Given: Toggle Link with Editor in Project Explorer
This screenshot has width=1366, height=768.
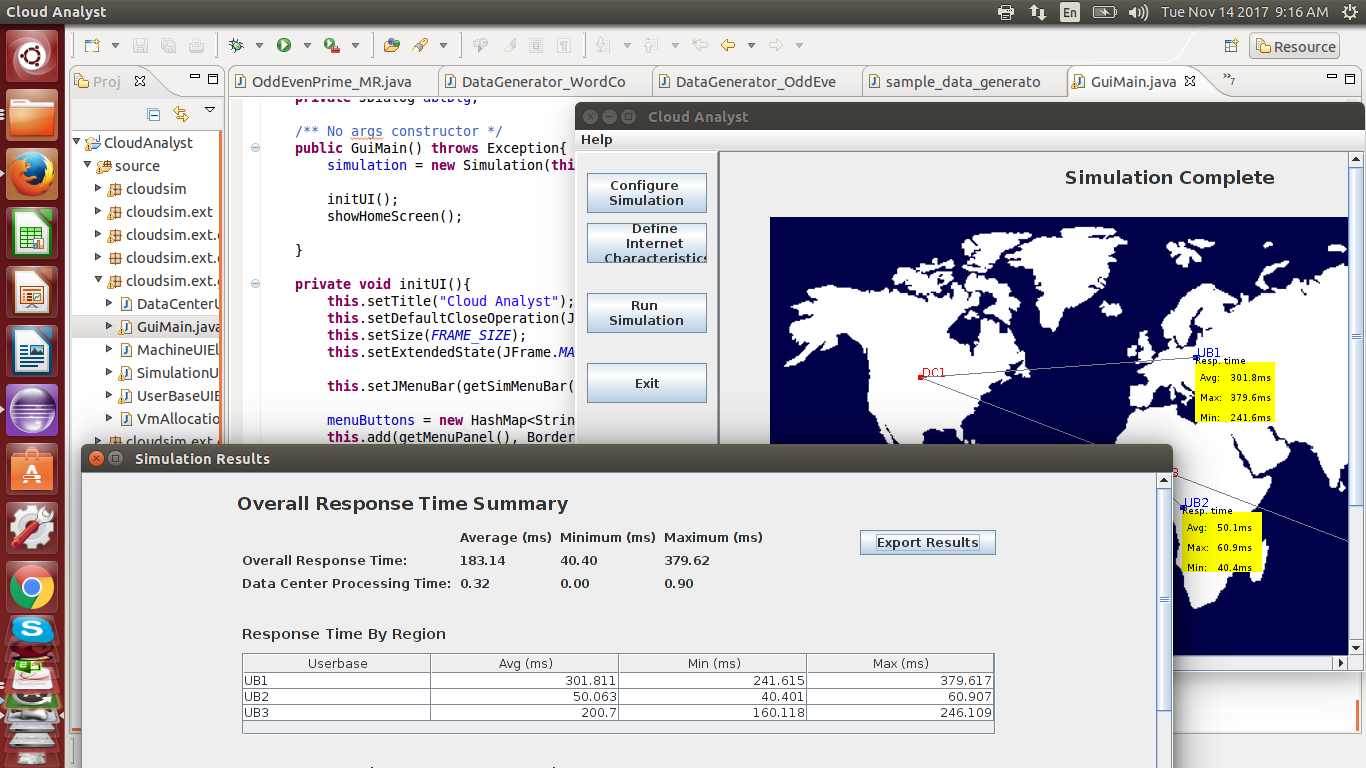Looking at the screenshot, I should 180,115.
